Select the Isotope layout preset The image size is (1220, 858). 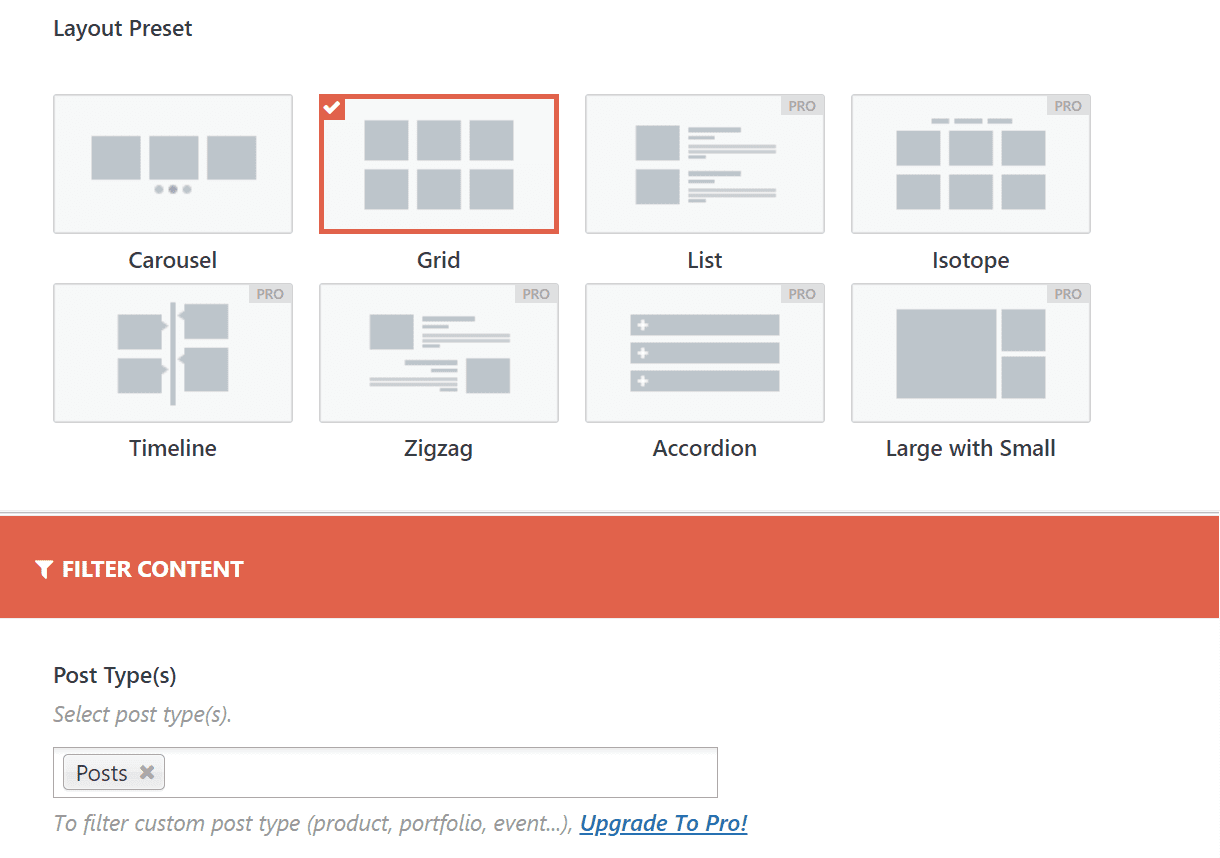coord(970,163)
